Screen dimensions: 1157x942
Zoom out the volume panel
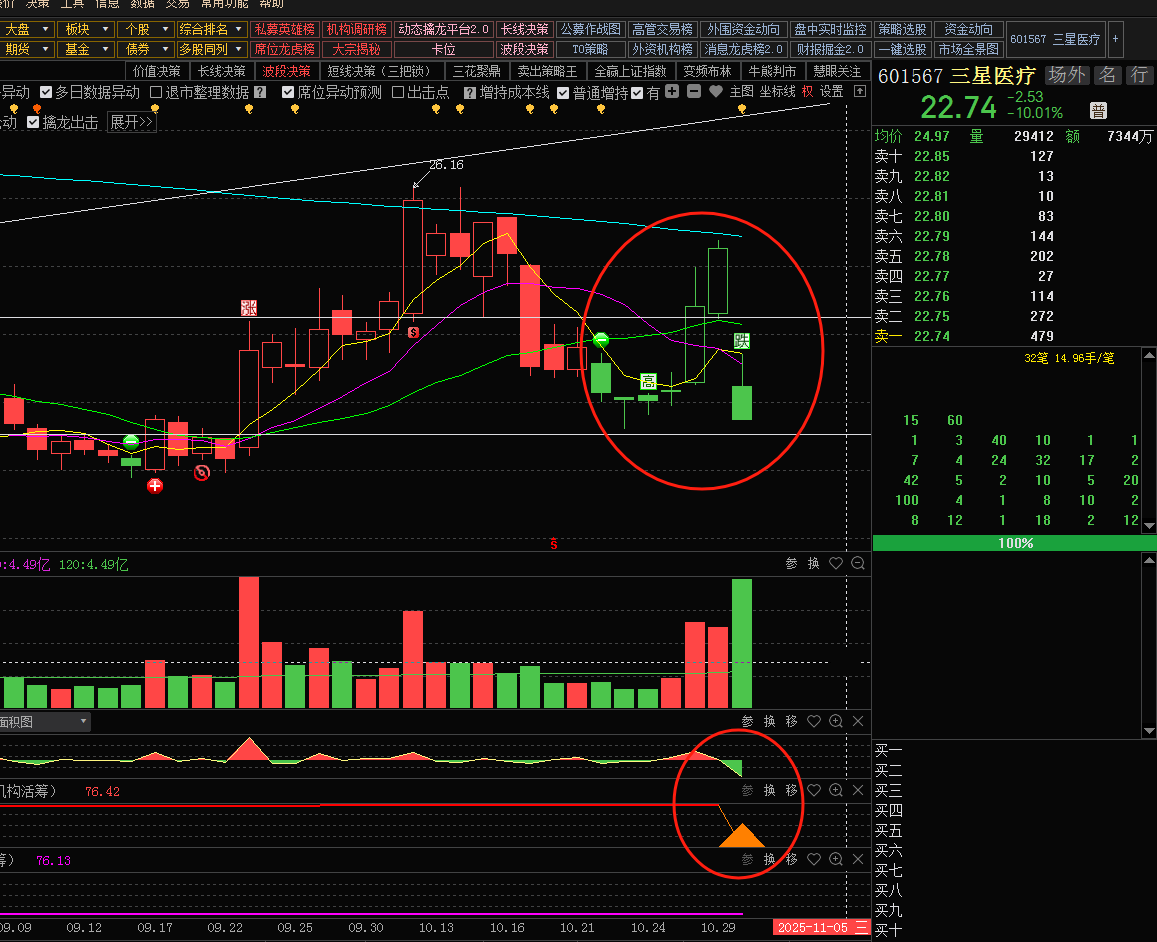pos(858,563)
